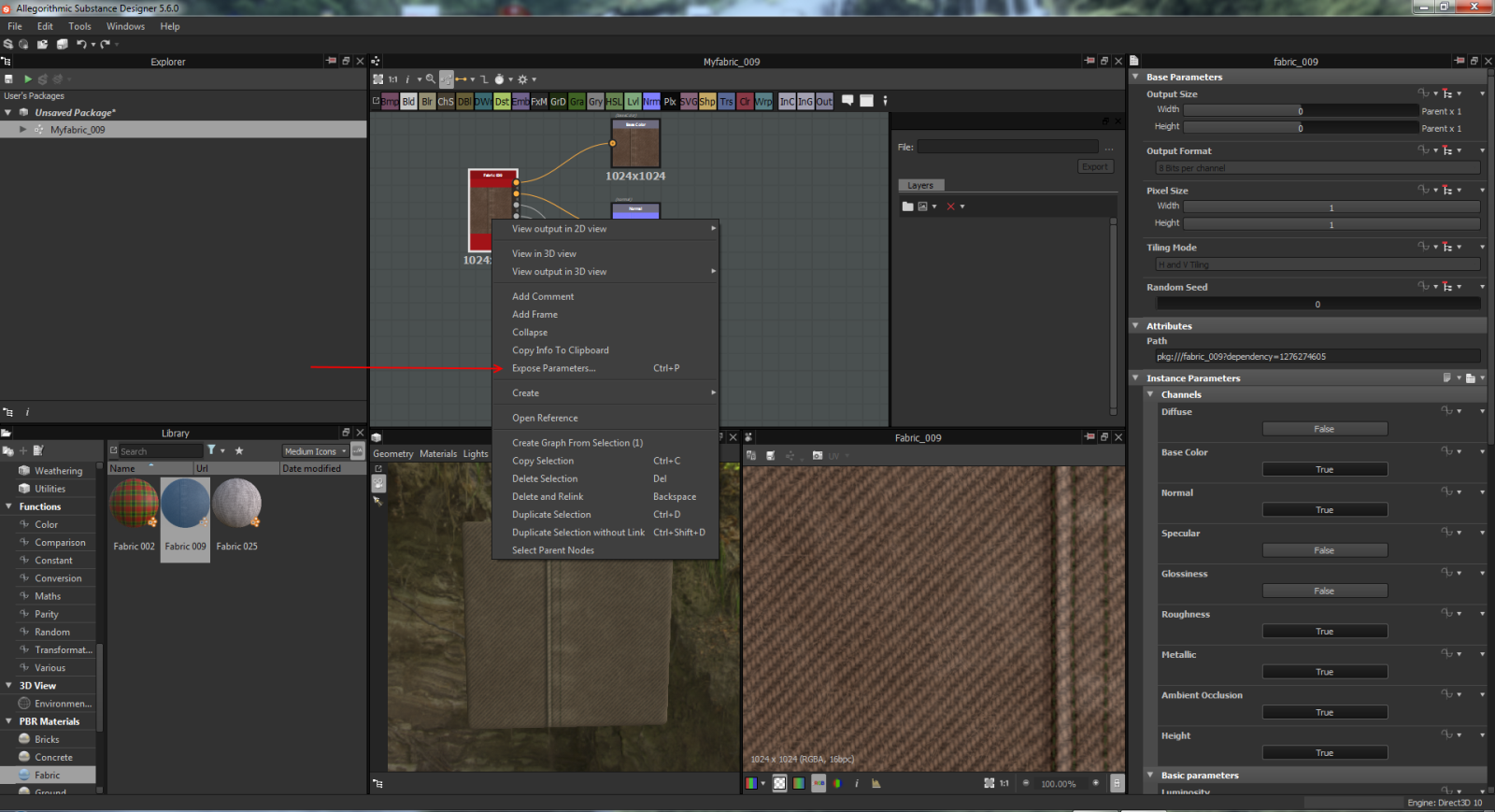
Task: Add a Shape/Sharpen (Shp) node
Action: 707,101
